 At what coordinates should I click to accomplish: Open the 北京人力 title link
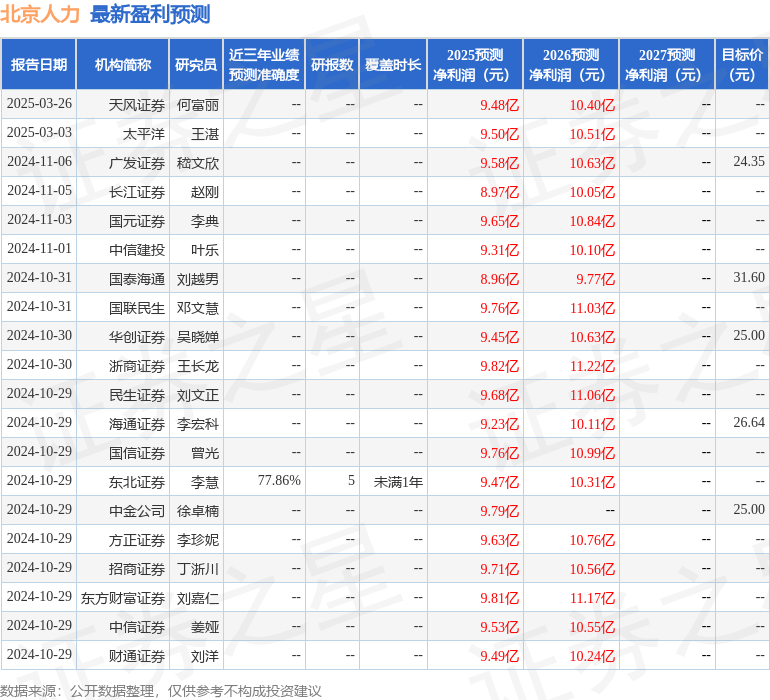tap(40, 14)
